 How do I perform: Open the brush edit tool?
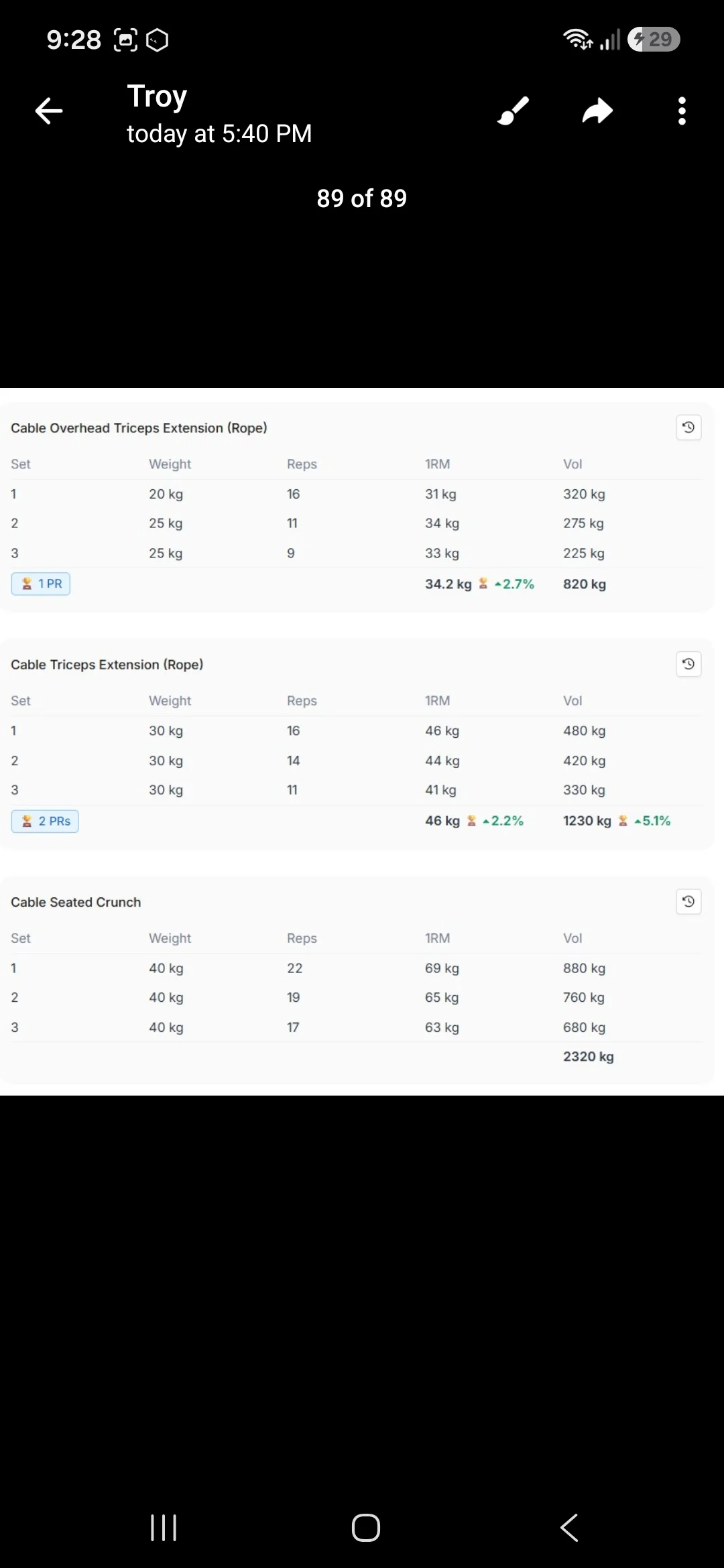[x=514, y=111]
